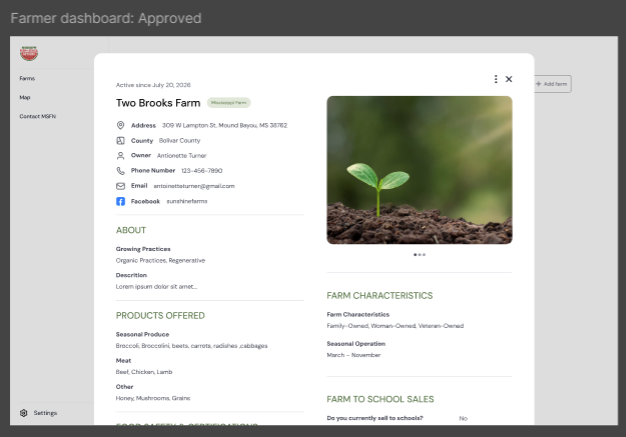Screen dimensions: 626x437
Task: Click Honey, Mushrooms, Grains text
Action: (x=153, y=398)
